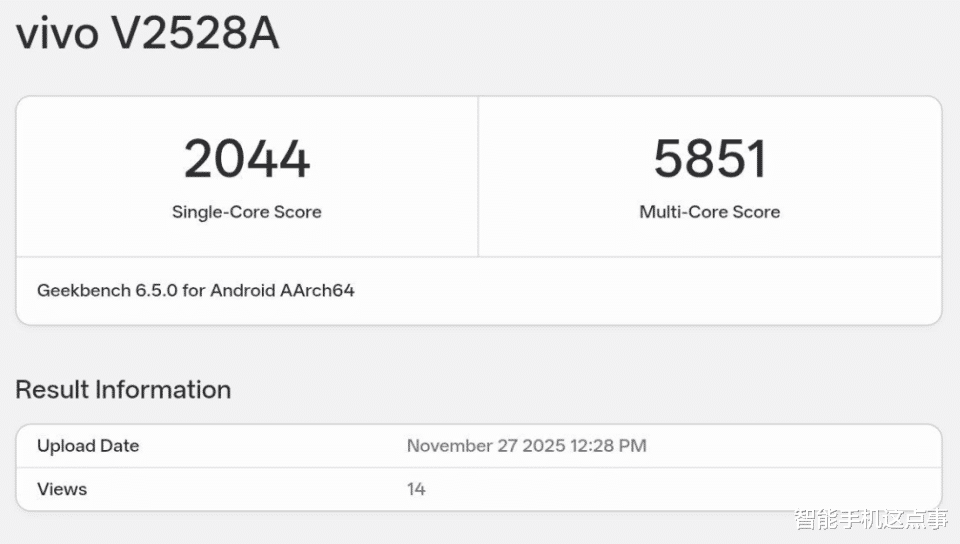This screenshot has width=960, height=544.
Task: Click the Chinese watermark text at bottom right
Action: (x=871, y=519)
